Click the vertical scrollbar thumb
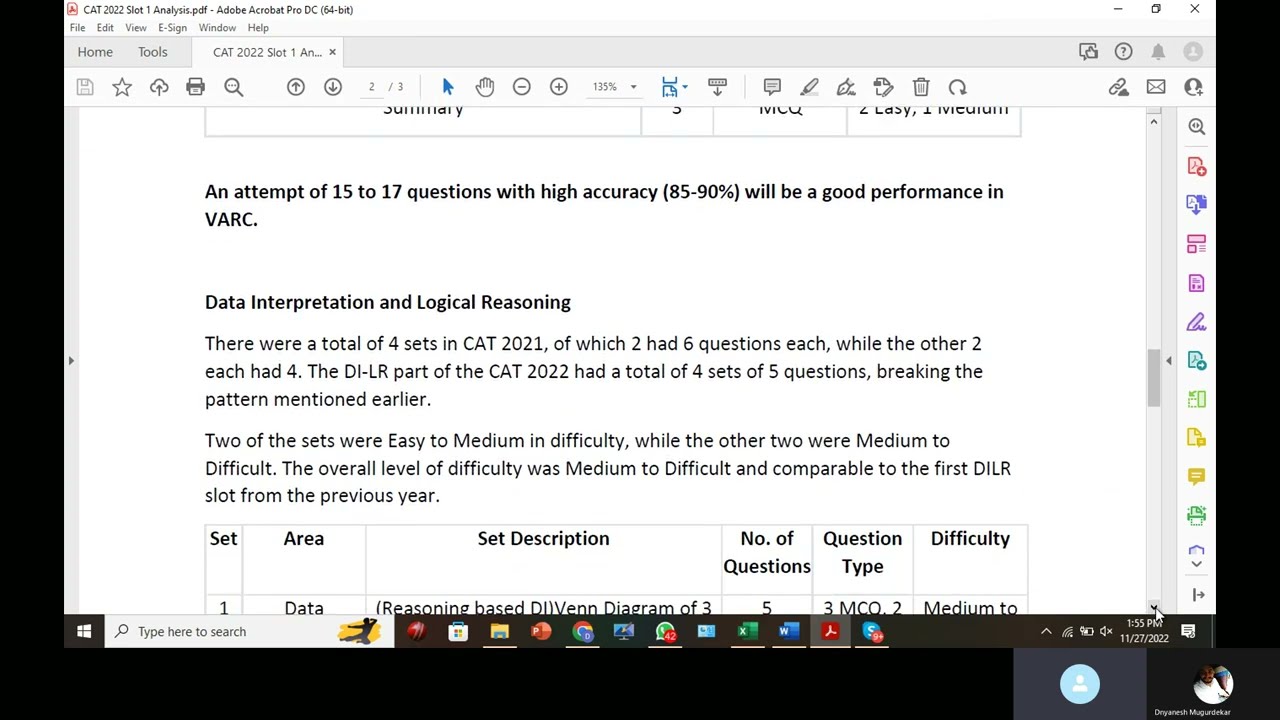 pos(1154,378)
